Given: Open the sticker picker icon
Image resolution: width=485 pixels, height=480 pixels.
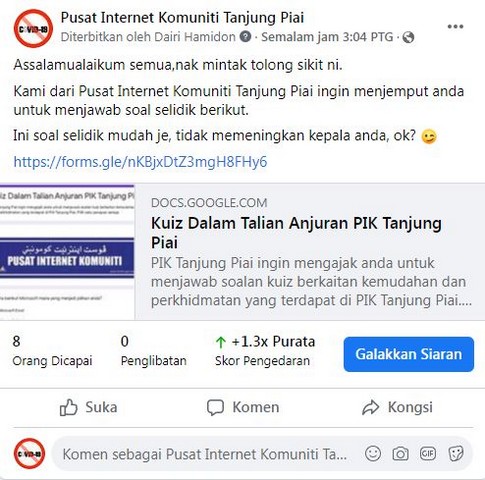Looking at the screenshot, I should coord(456,454).
